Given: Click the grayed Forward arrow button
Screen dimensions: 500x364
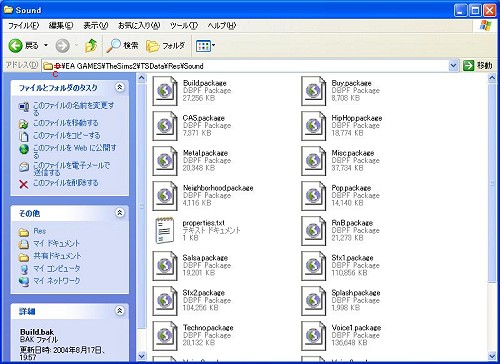Looking at the screenshot, I should [62, 46].
